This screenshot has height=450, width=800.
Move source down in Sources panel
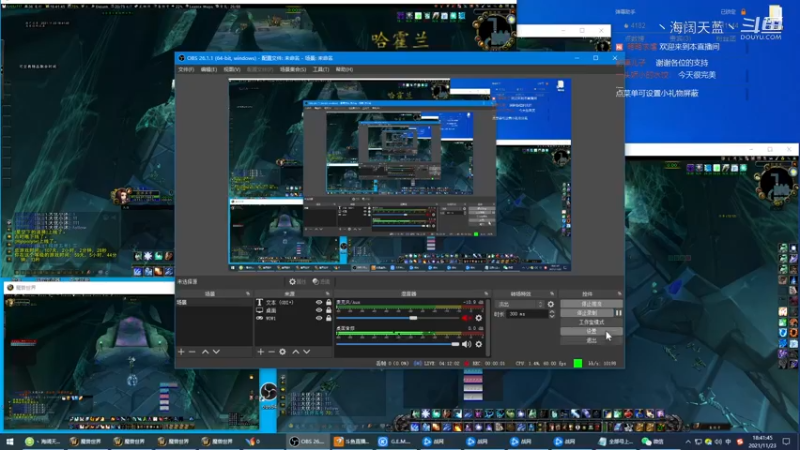click(x=307, y=352)
